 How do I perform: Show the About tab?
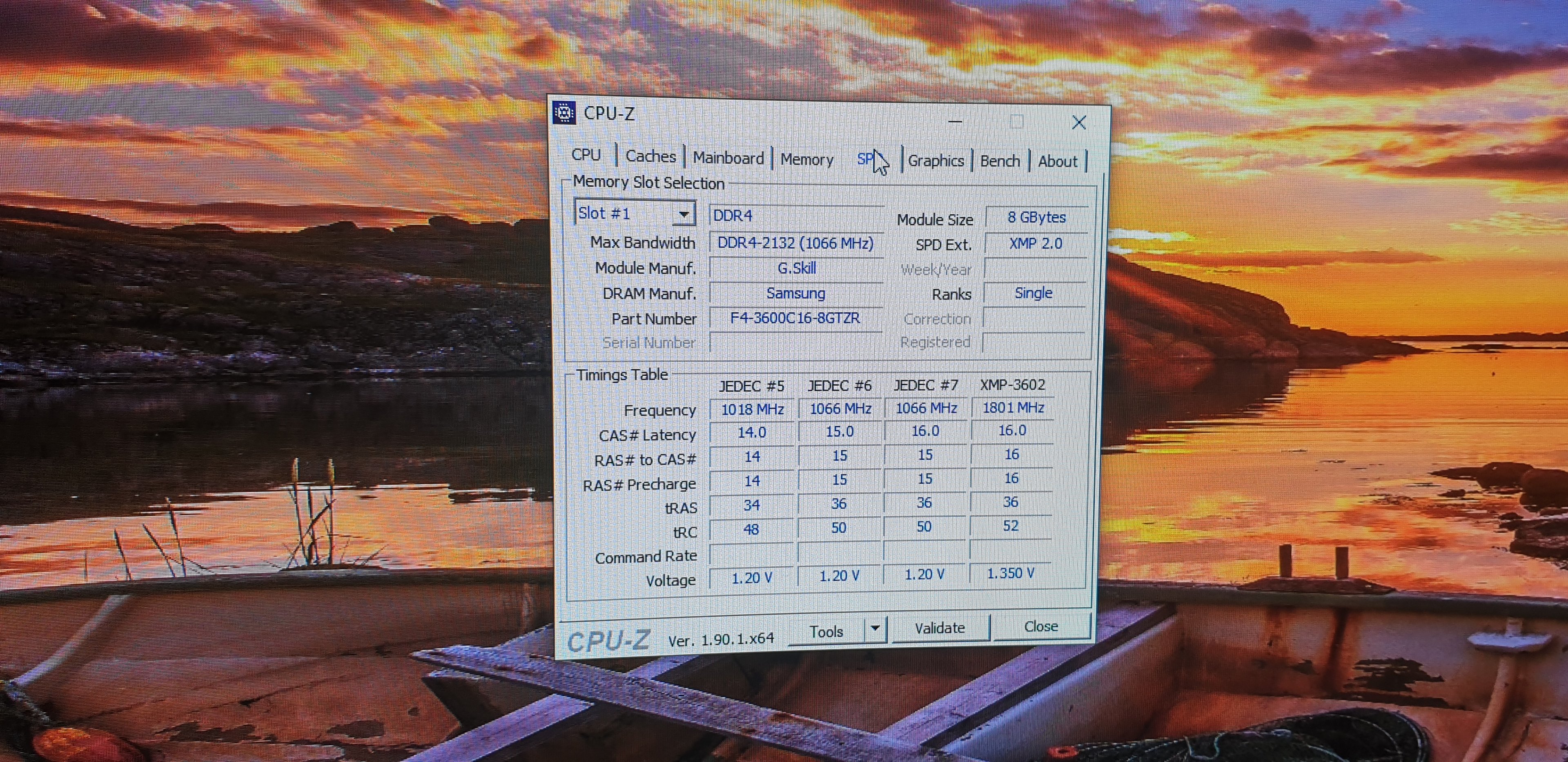coord(1057,162)
